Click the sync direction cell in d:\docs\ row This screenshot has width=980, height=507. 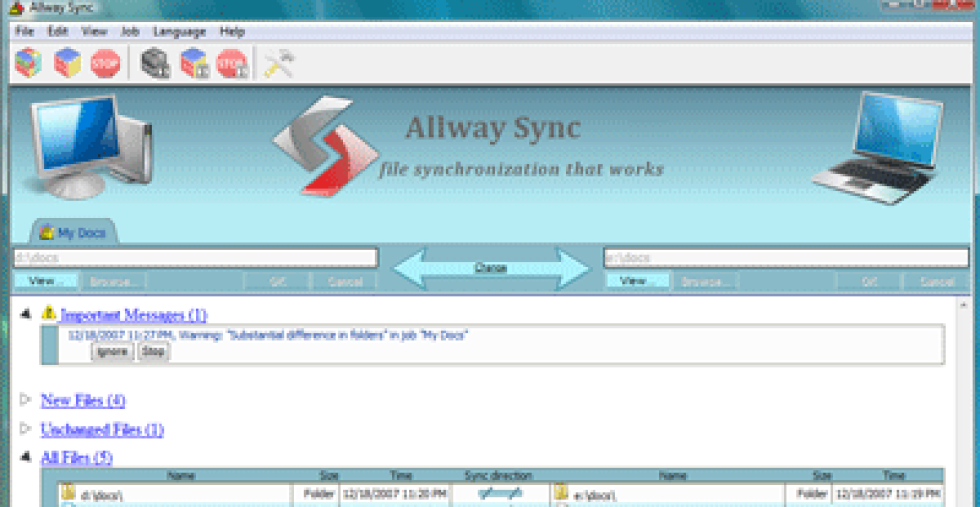(499, 493)
